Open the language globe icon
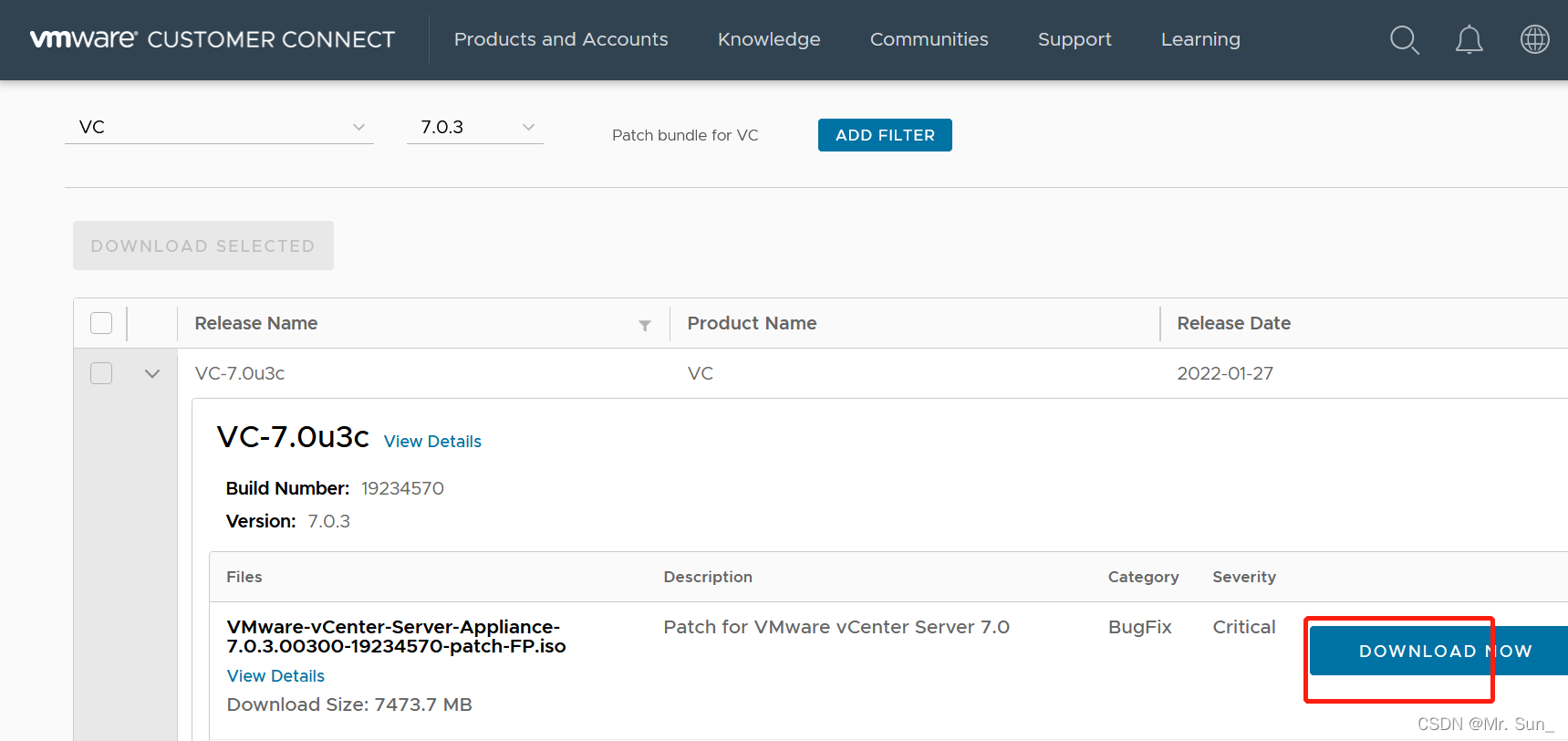The height and width of the screenshot is (741, 1568). click(1534, 39)
